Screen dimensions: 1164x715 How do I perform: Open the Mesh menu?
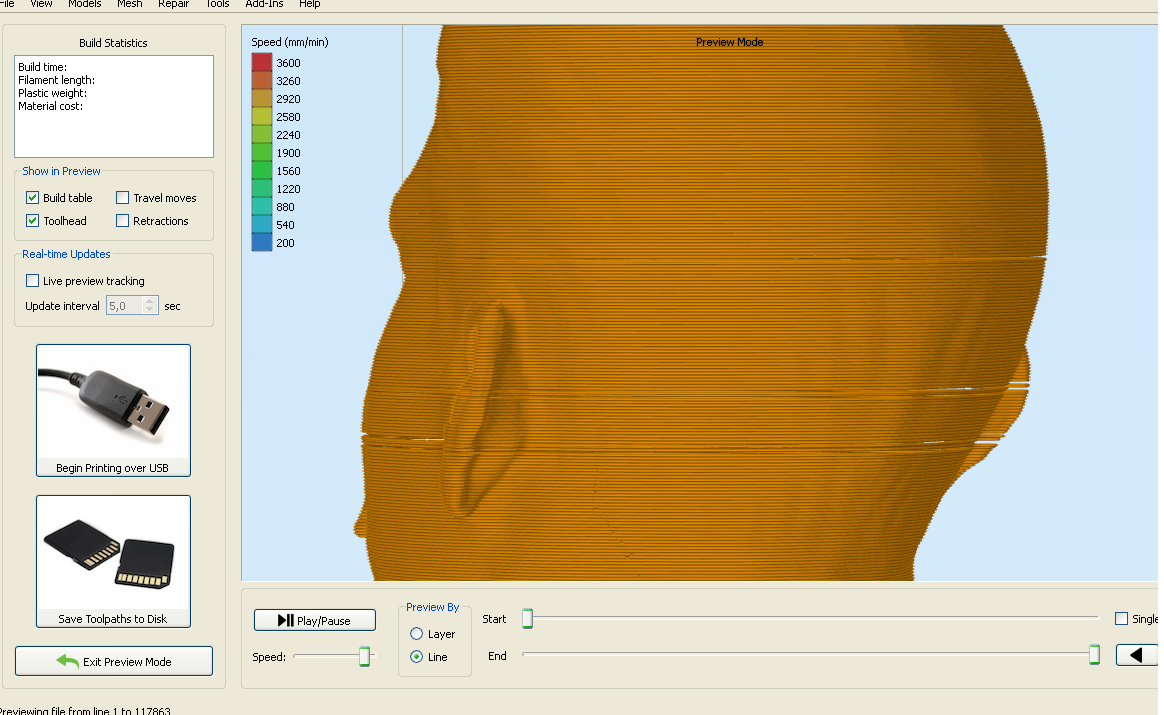(x=129, y=4)
